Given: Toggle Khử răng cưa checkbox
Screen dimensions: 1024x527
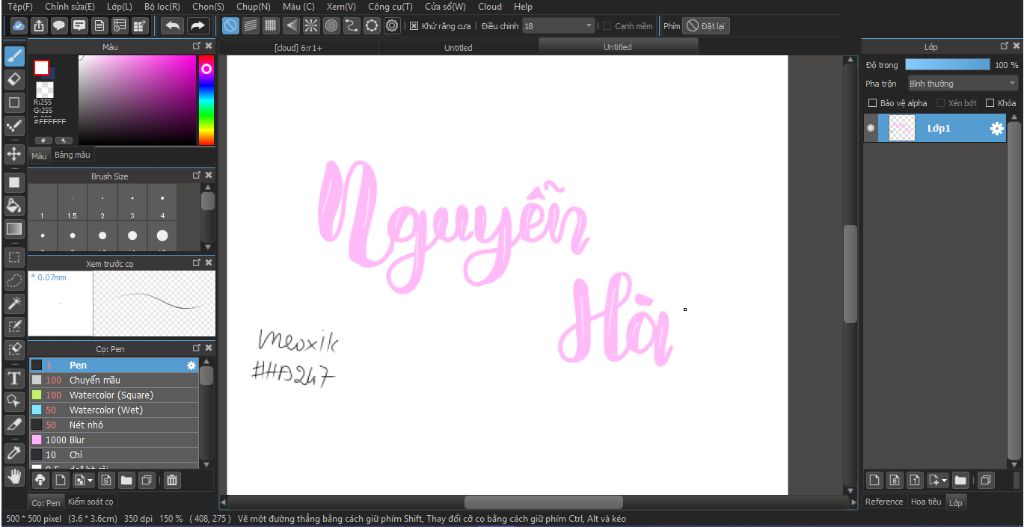Looking at the screenshot, I should pos(413,26).
